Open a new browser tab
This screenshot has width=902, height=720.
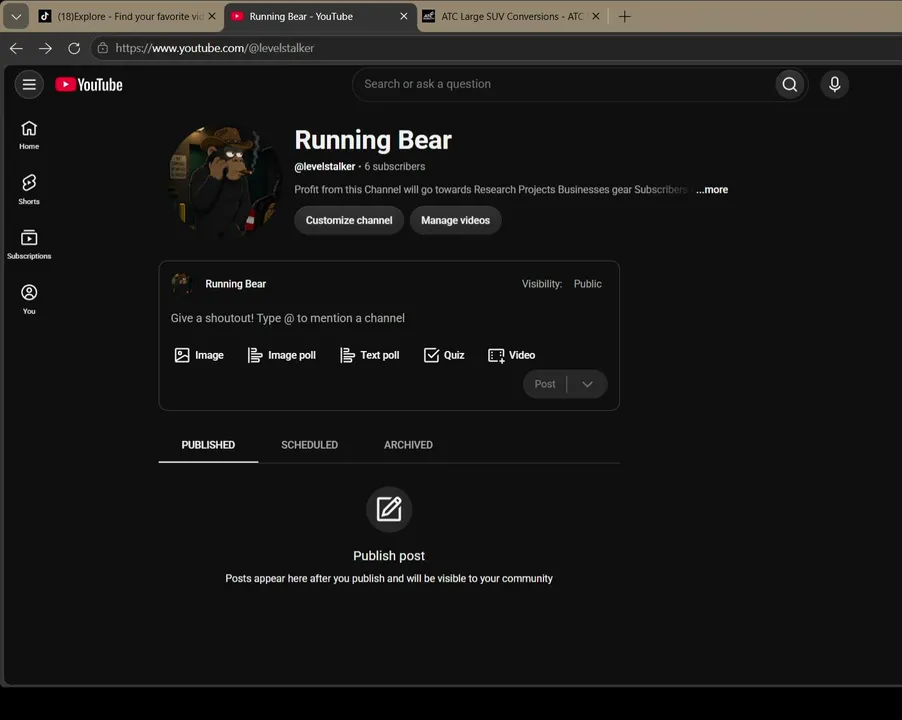click(x=625, y=16)
